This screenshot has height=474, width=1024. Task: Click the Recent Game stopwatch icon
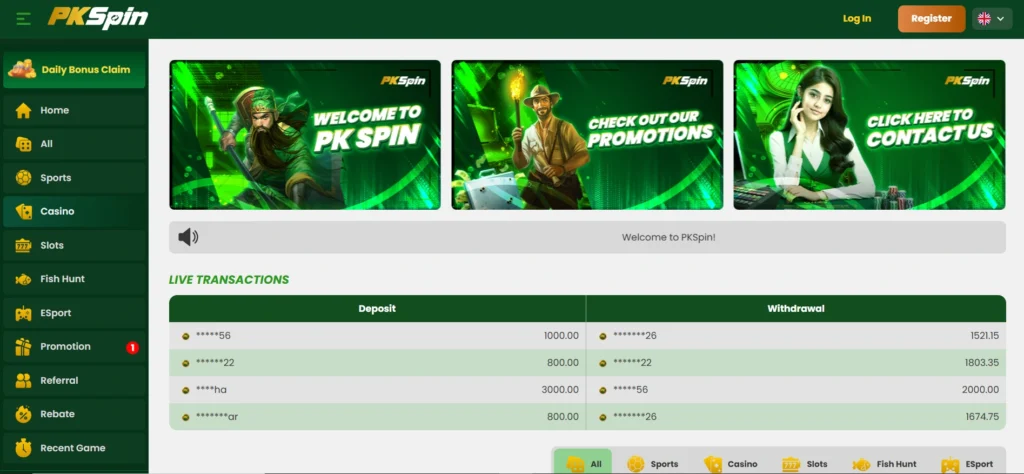click(24, 448)
